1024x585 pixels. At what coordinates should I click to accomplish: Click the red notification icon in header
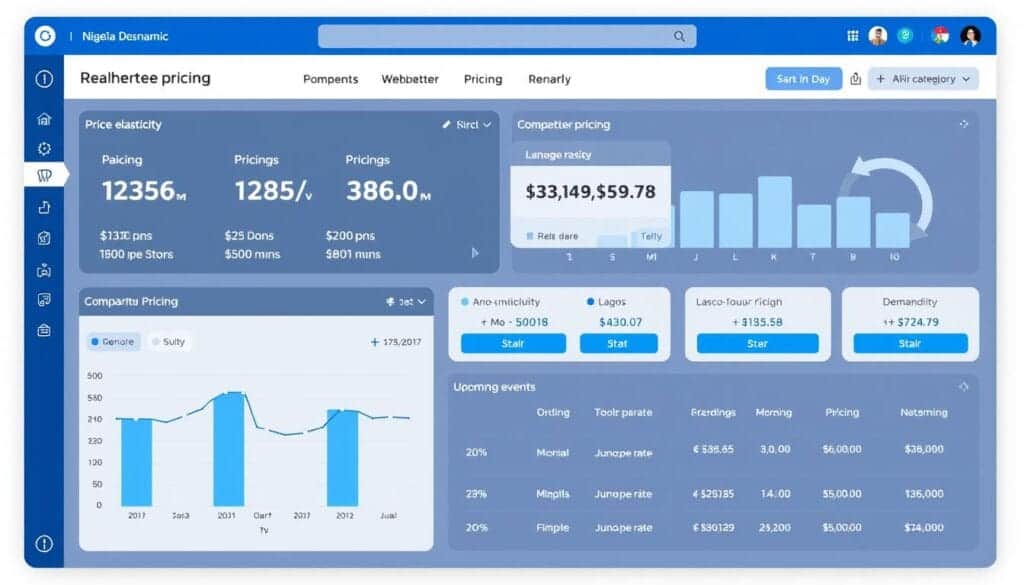[940, 35]
